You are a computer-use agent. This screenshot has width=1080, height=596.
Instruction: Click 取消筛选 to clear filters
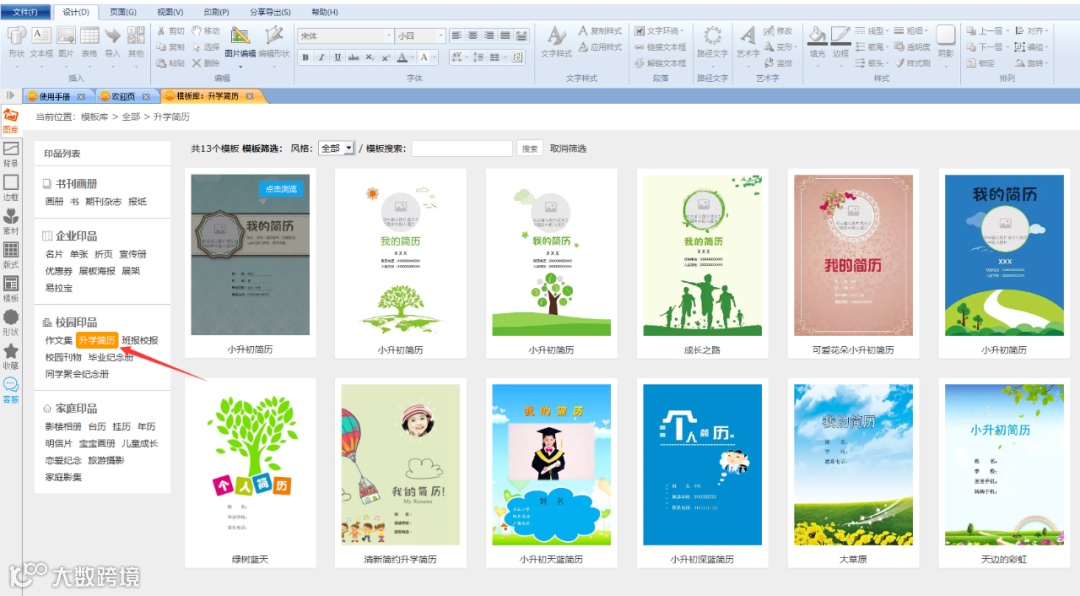click(568, 148)
